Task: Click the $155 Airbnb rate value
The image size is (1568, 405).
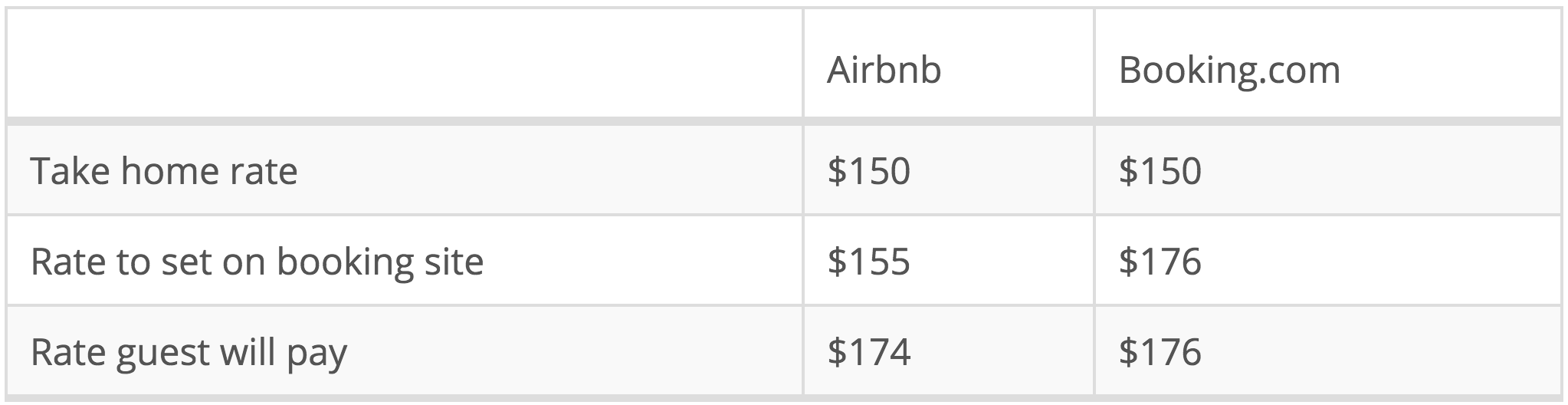Action: click(x=868, y=262)
